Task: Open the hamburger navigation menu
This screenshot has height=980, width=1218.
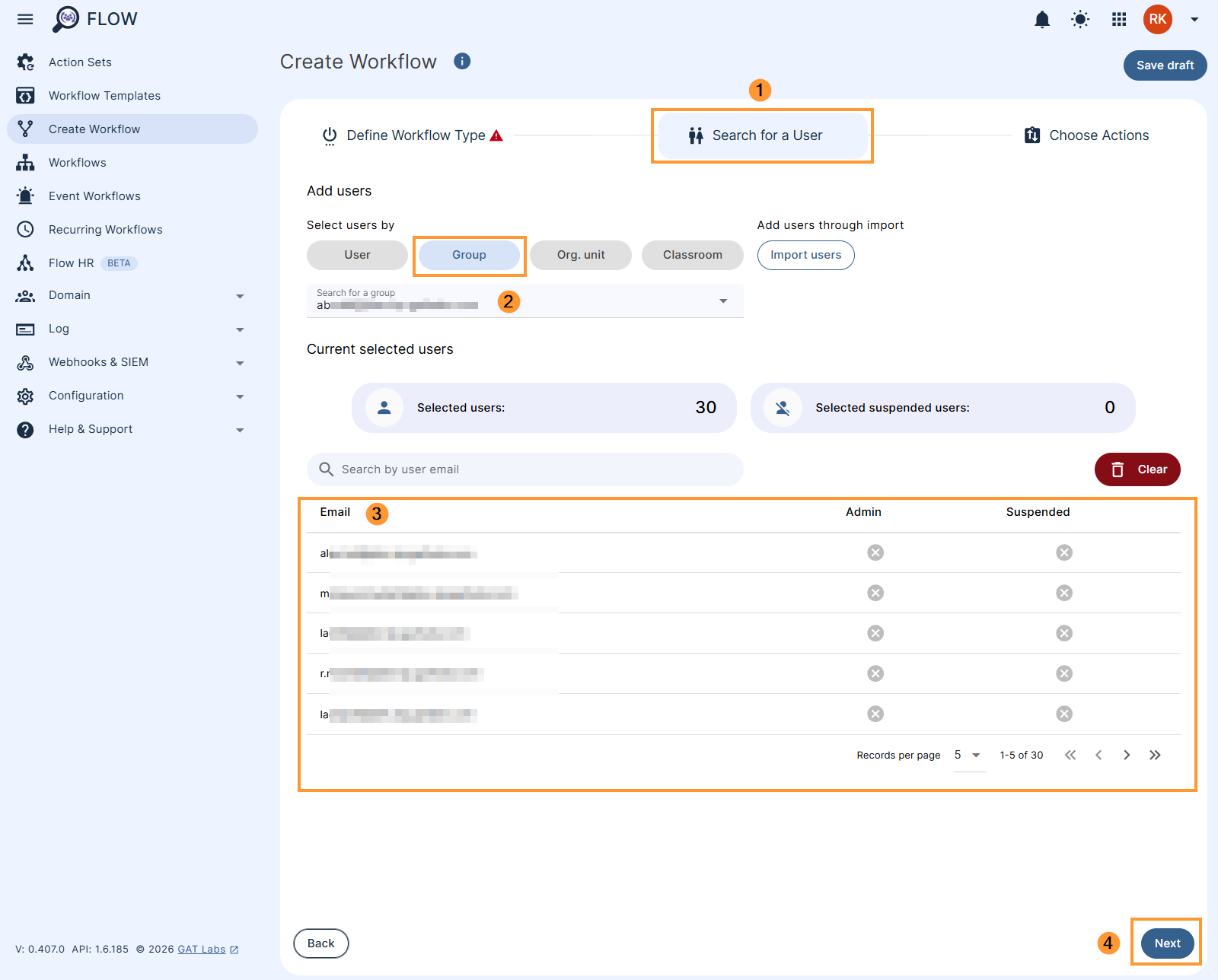Action: 25,19
